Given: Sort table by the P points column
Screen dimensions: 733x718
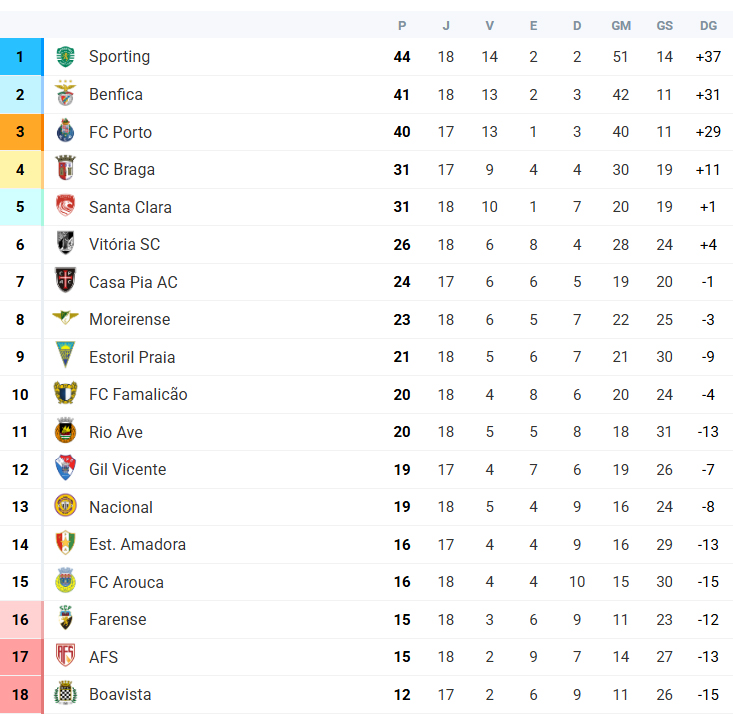Looking at the screenshot, I should click(x=402, y=26).
